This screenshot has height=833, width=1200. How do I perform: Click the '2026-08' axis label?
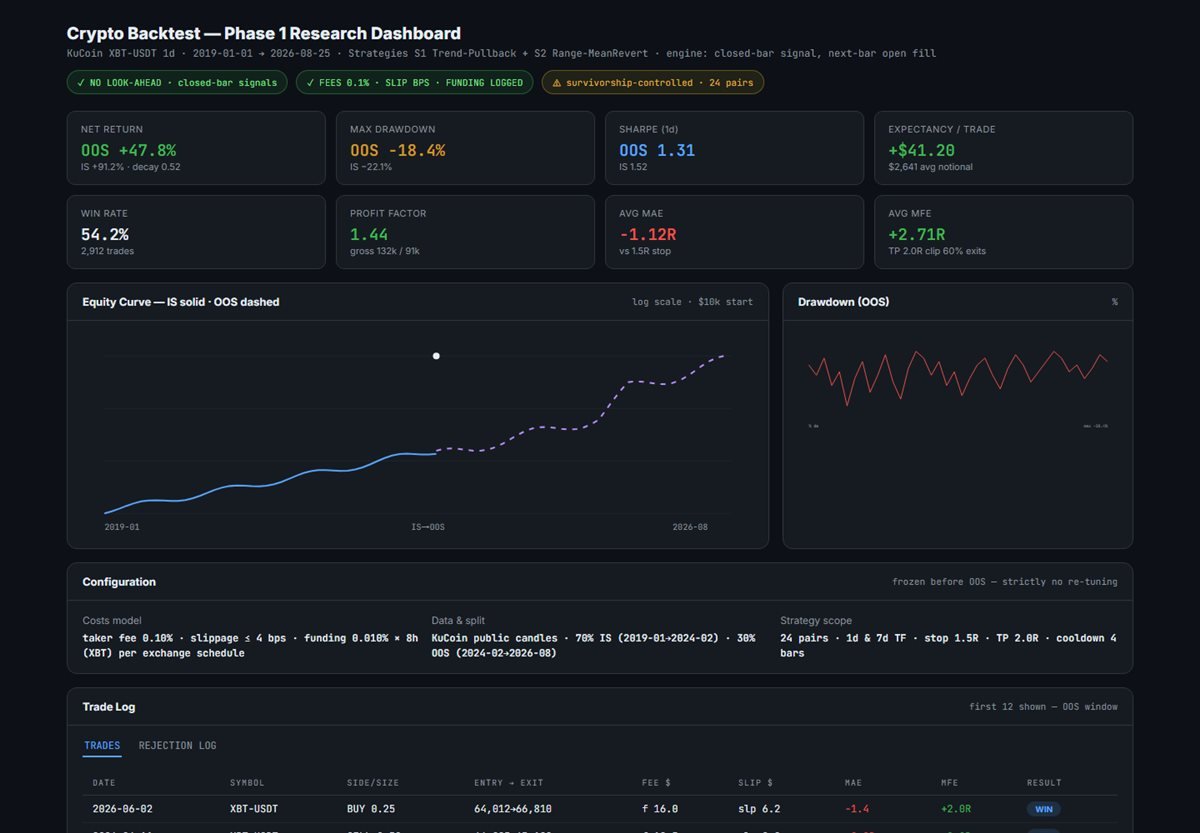click(x=690, y=527)
